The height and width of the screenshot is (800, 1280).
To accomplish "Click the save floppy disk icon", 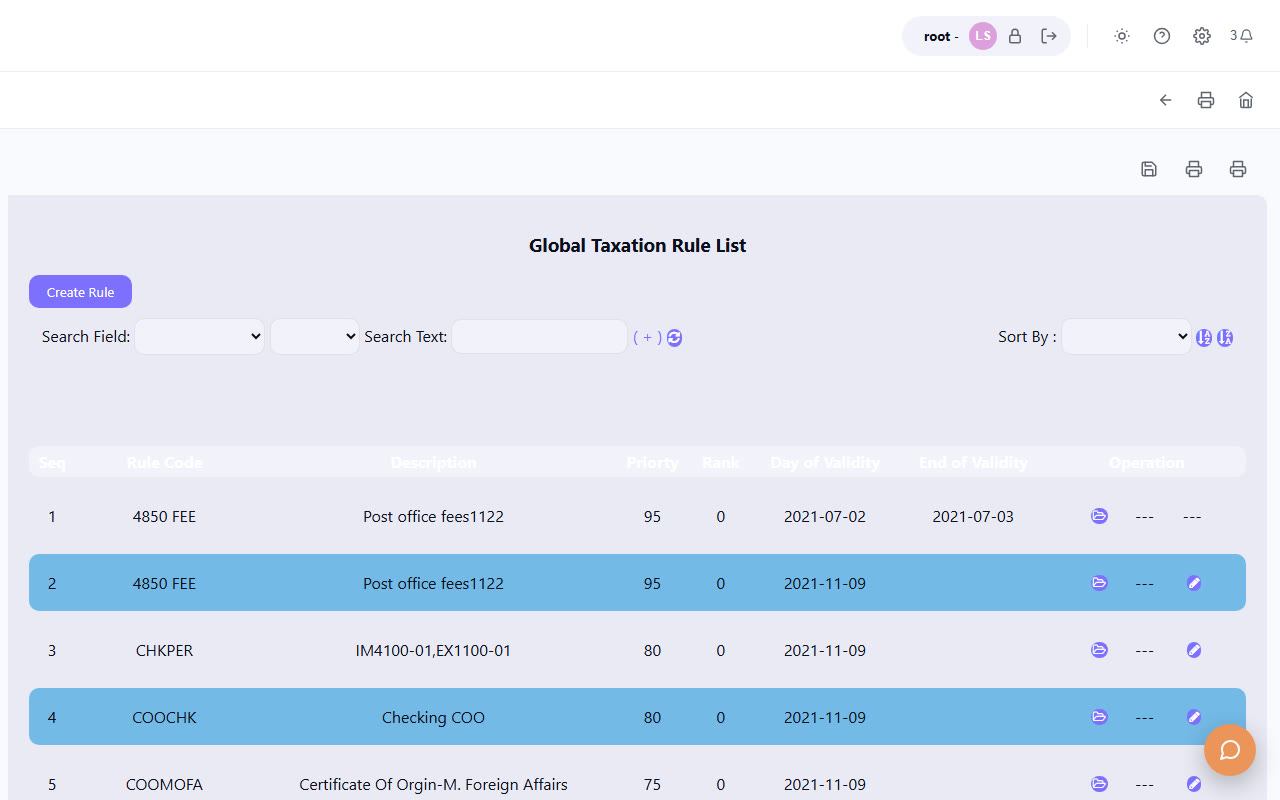I will tap(1149, 169).
